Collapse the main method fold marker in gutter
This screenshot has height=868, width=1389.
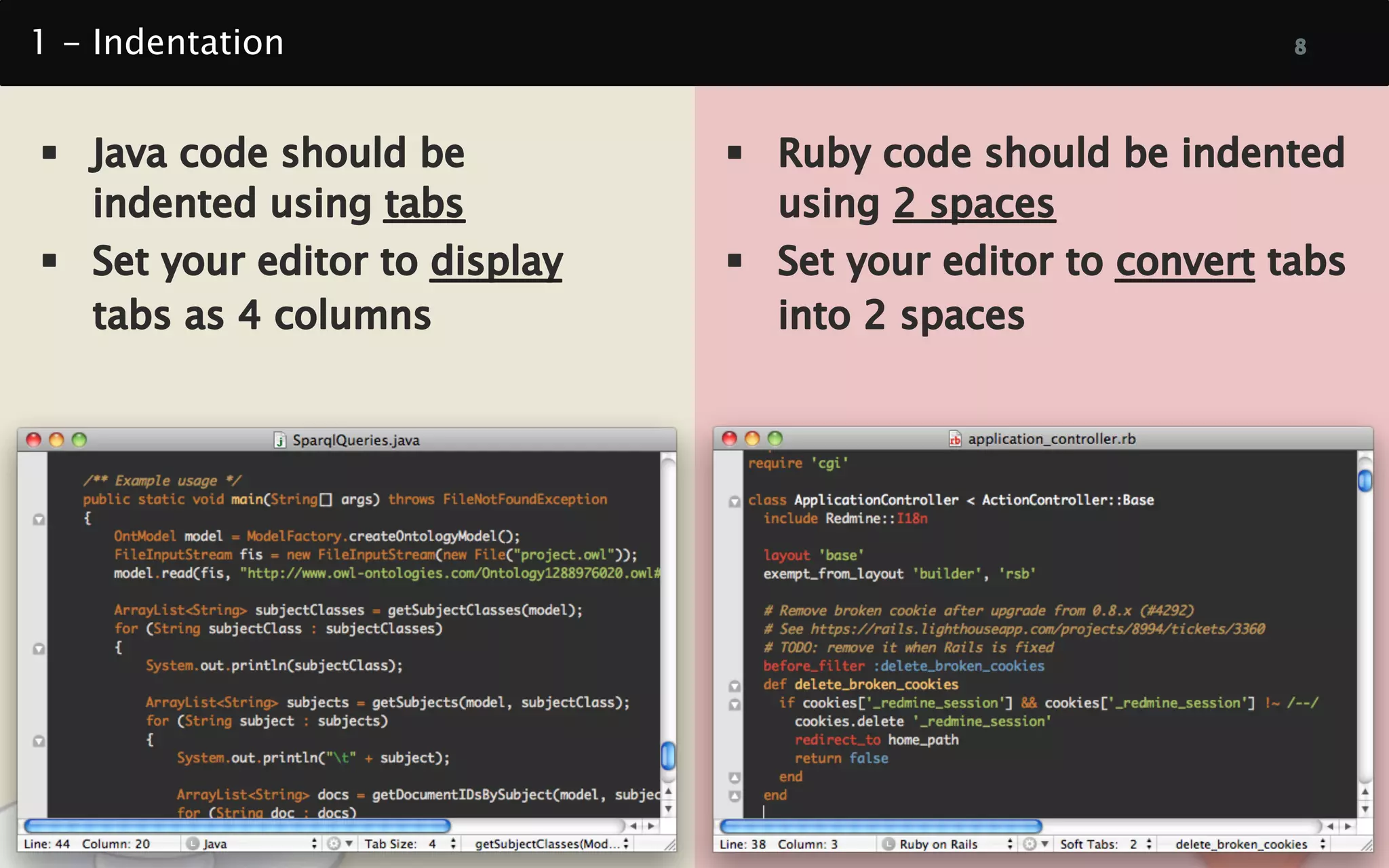pyautogui.click(x=39, y=519)
